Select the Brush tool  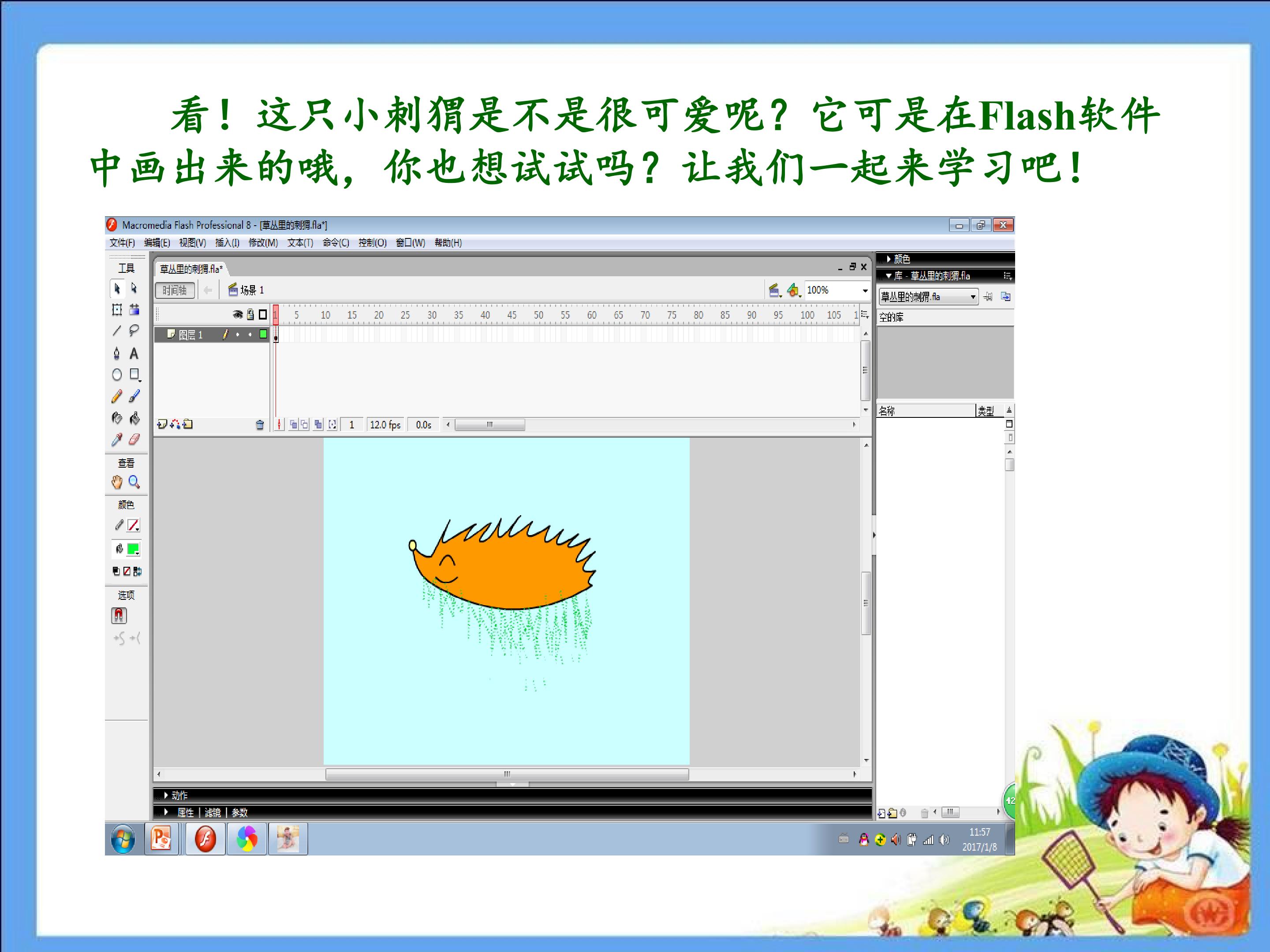(134, 396)
